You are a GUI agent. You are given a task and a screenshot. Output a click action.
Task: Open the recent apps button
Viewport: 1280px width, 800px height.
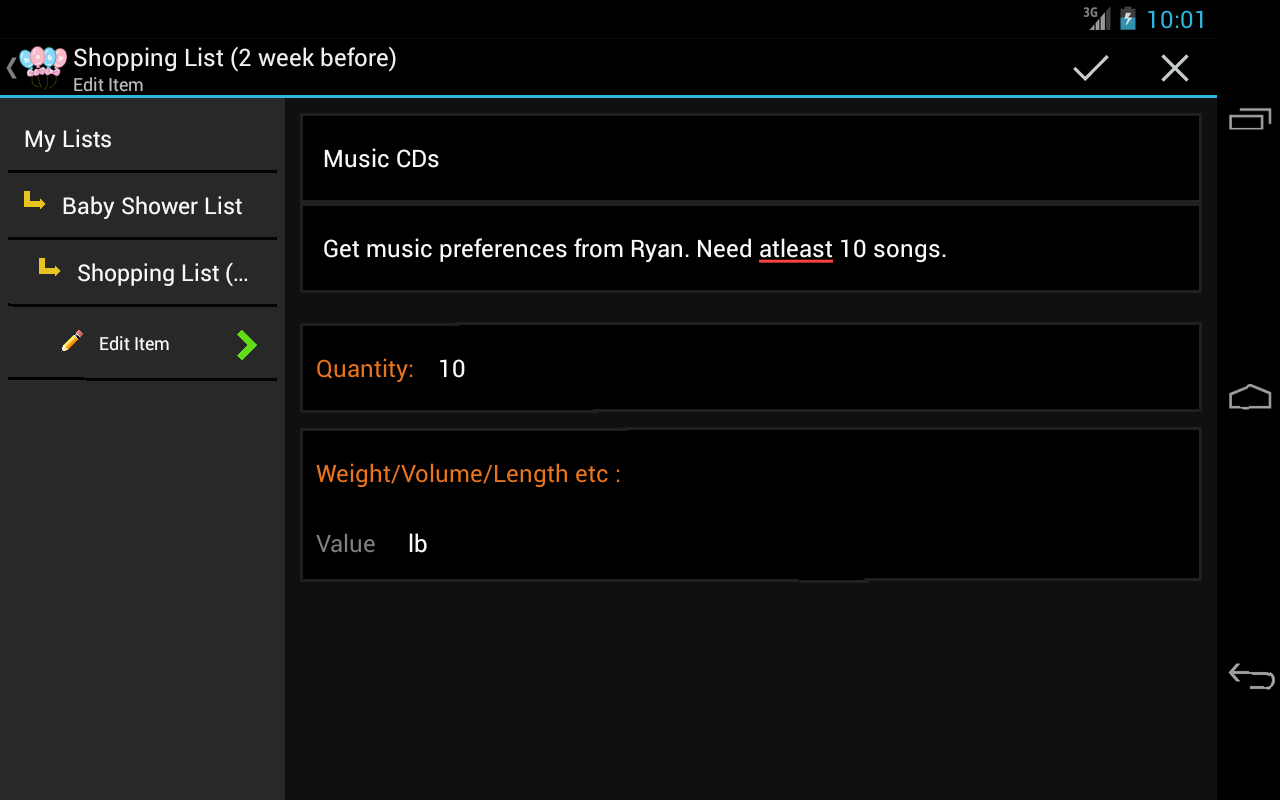point(1250,119)
